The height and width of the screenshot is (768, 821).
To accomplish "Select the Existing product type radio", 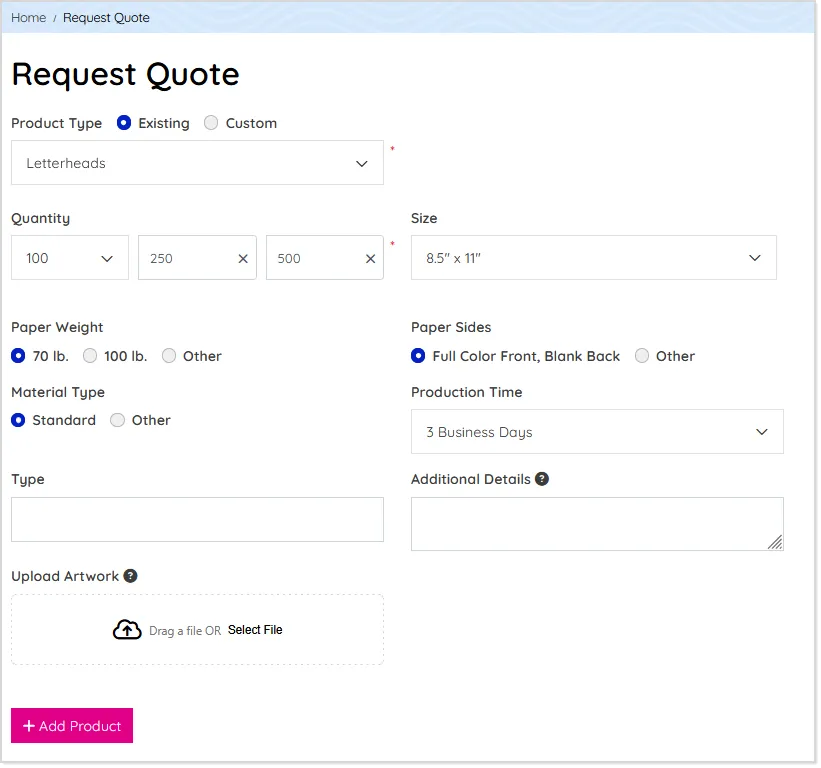I will pos(124,123).
